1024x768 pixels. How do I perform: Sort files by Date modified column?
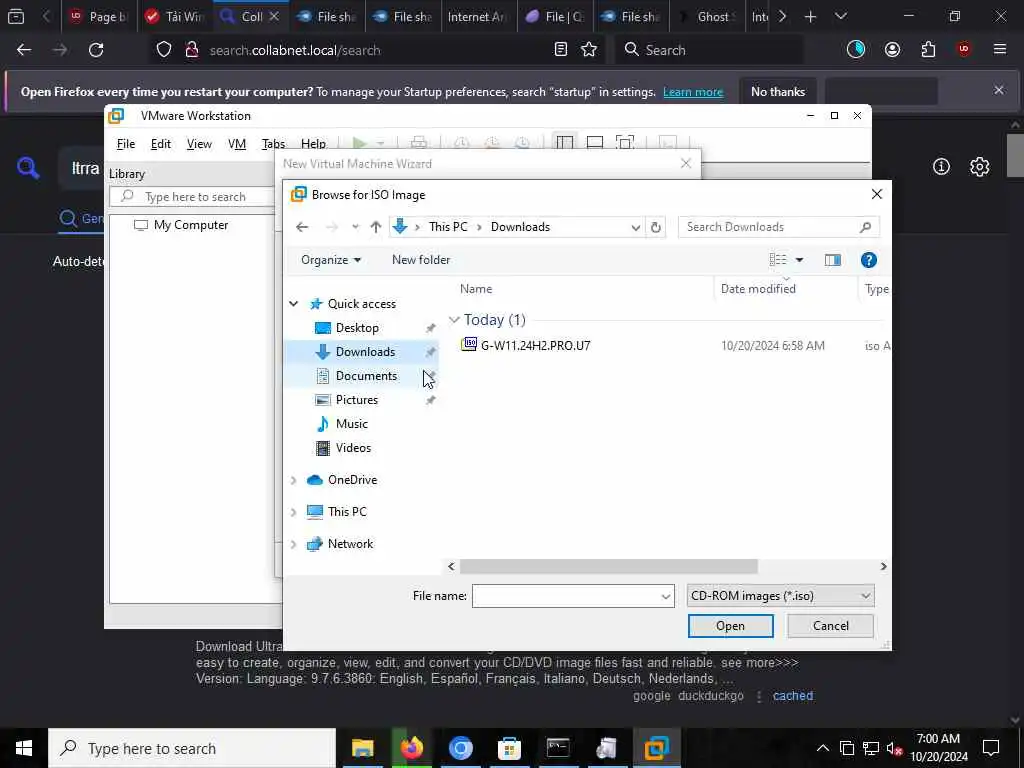click(x=758, y=289)
